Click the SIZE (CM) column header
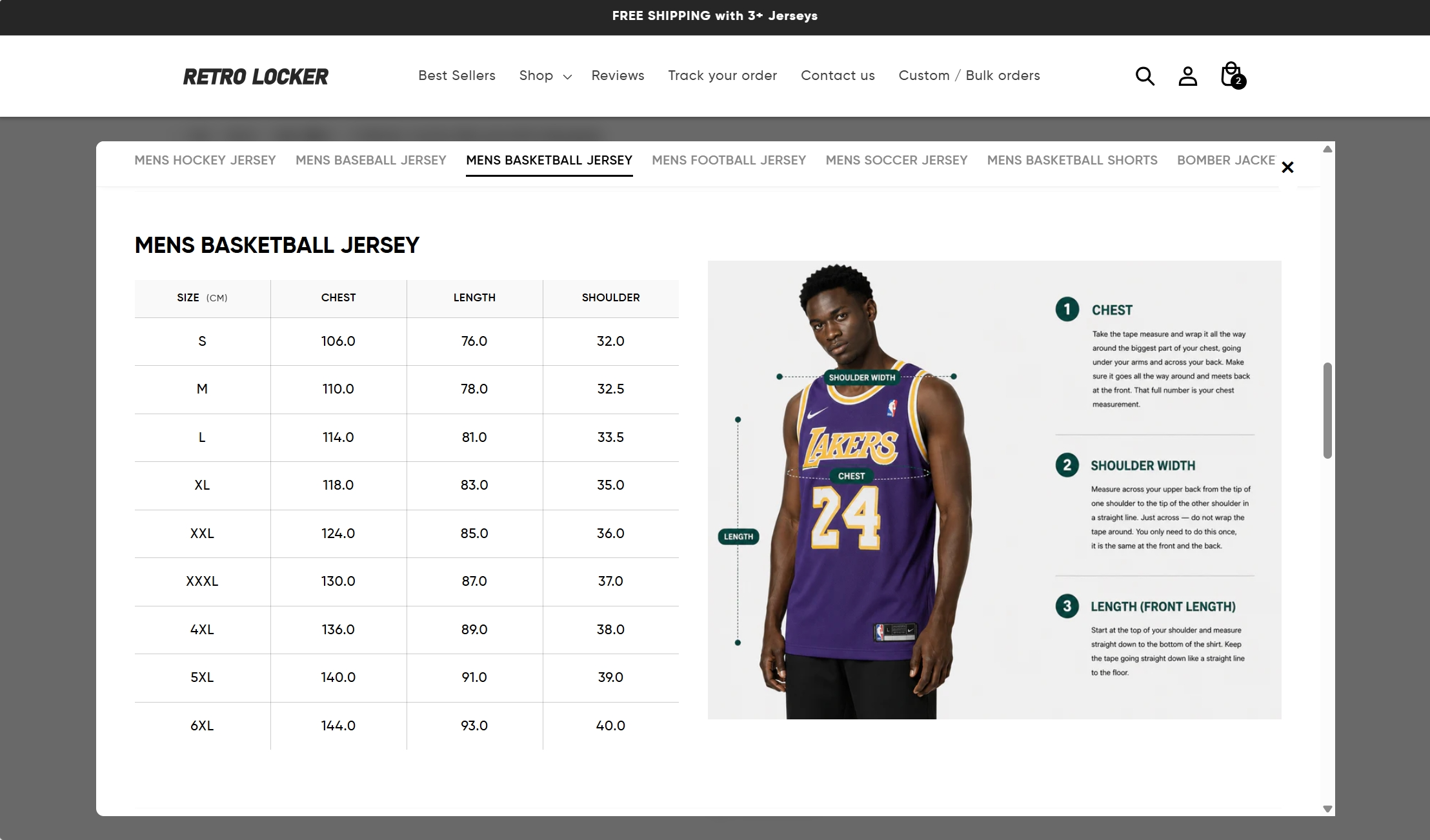1430x840 pixels. [x=202, y=297]
